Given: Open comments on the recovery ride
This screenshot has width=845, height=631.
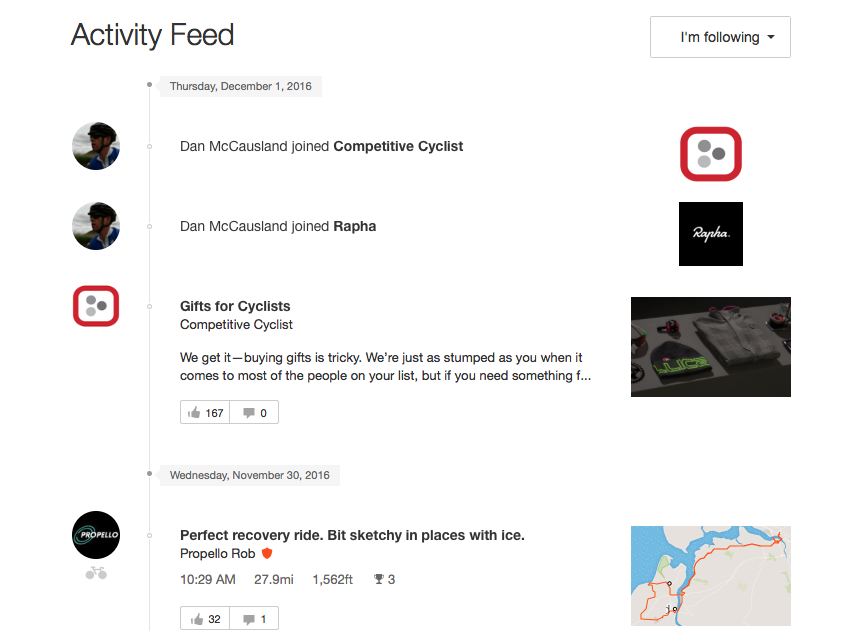Looking at the screenshot, I should pyautogui.click(x=254, y=619).
